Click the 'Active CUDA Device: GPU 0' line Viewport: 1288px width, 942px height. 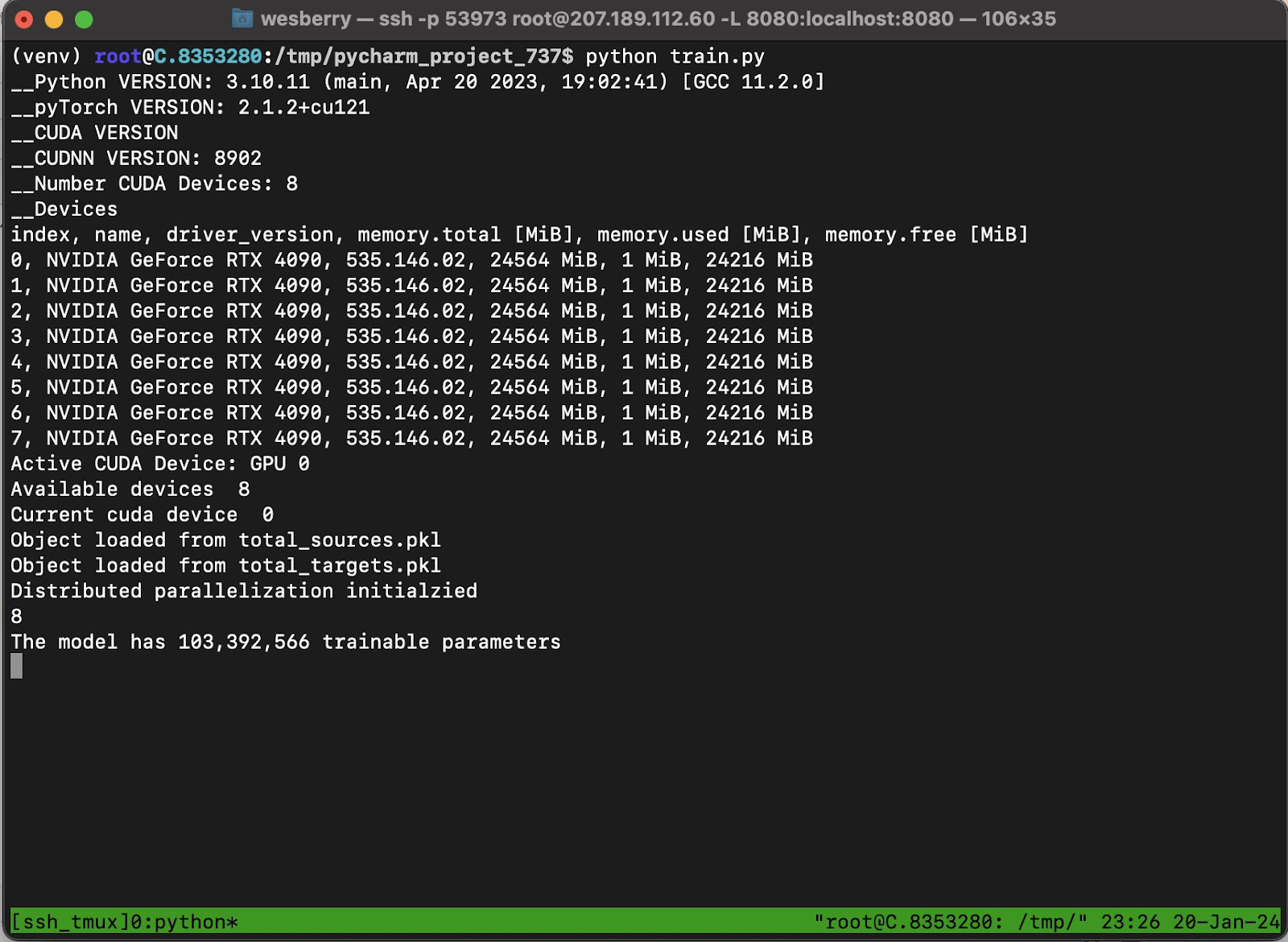[x=160, y=465]
